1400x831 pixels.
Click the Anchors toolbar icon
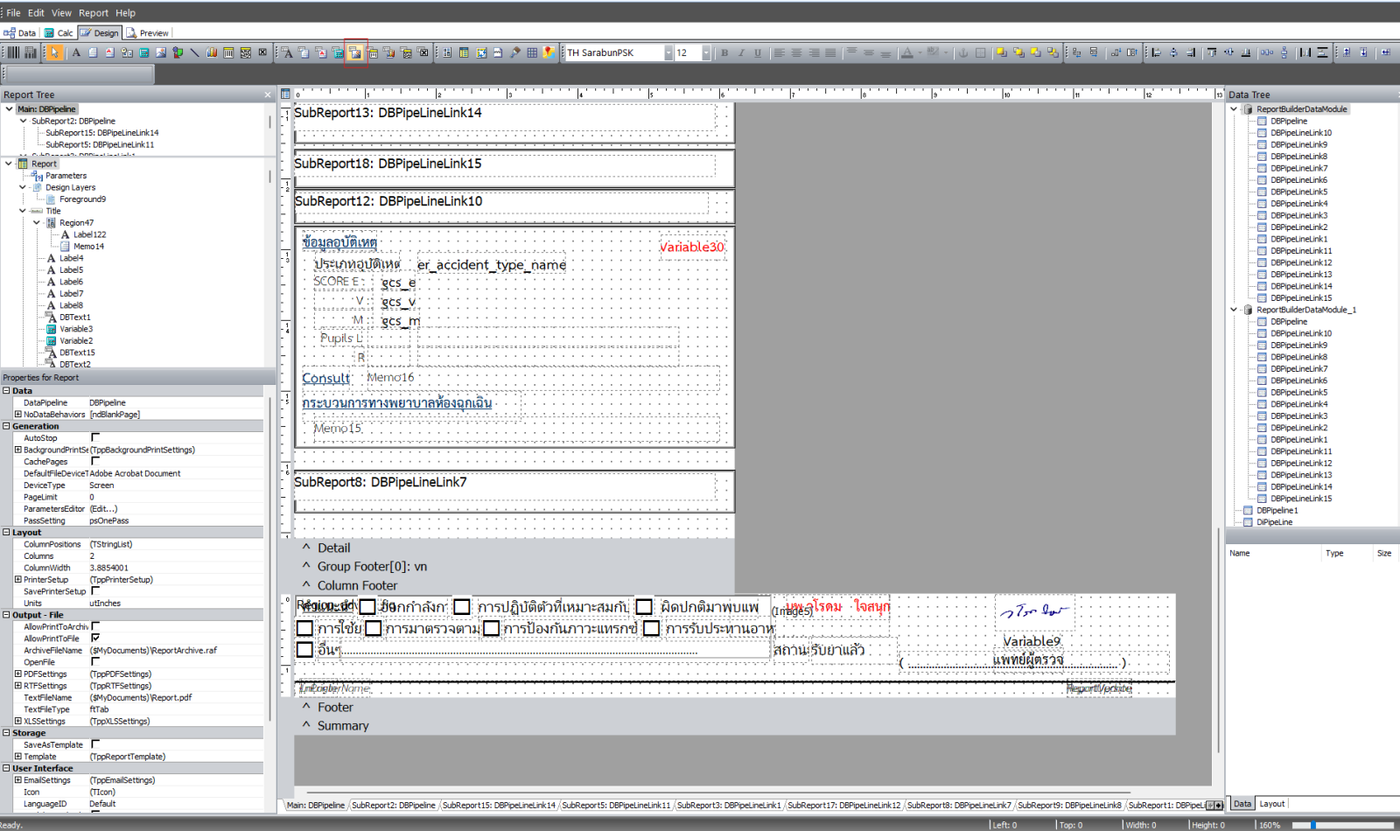pyautogui.click(x=965, y=53)
